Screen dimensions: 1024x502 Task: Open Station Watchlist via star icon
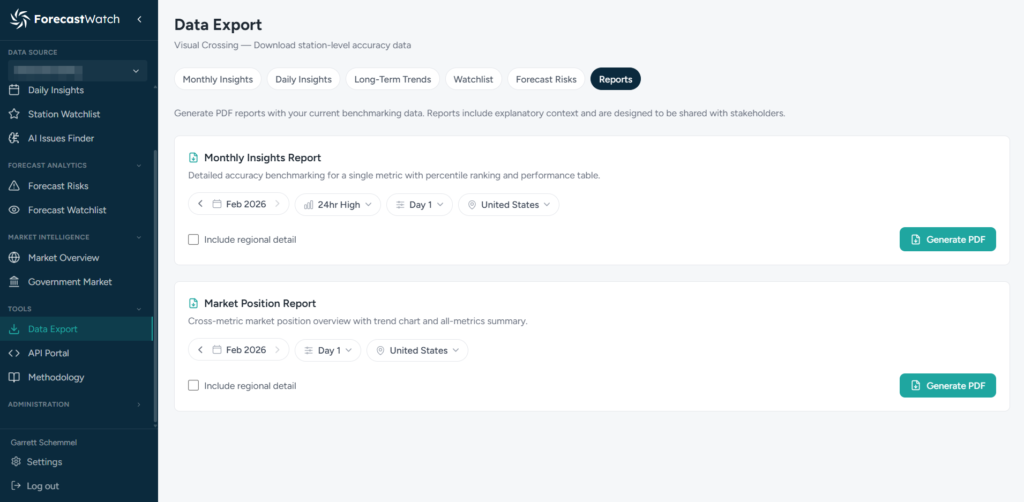(x=14, y=114)
